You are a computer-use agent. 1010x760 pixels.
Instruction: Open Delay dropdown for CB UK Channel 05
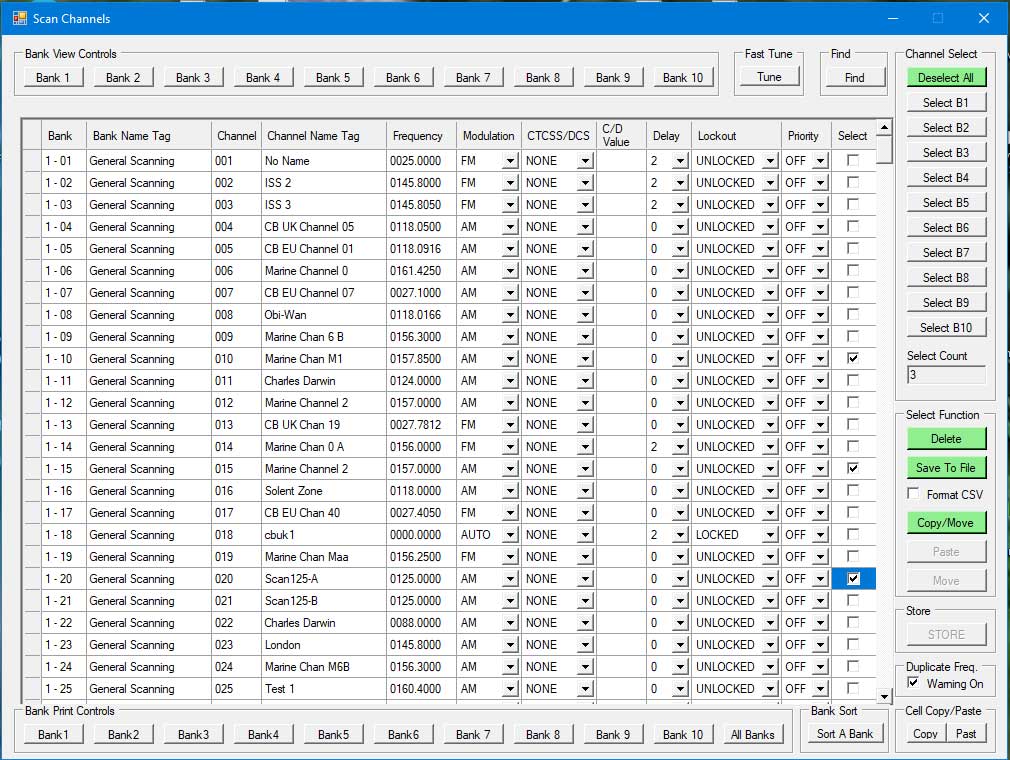pos(680,227)
